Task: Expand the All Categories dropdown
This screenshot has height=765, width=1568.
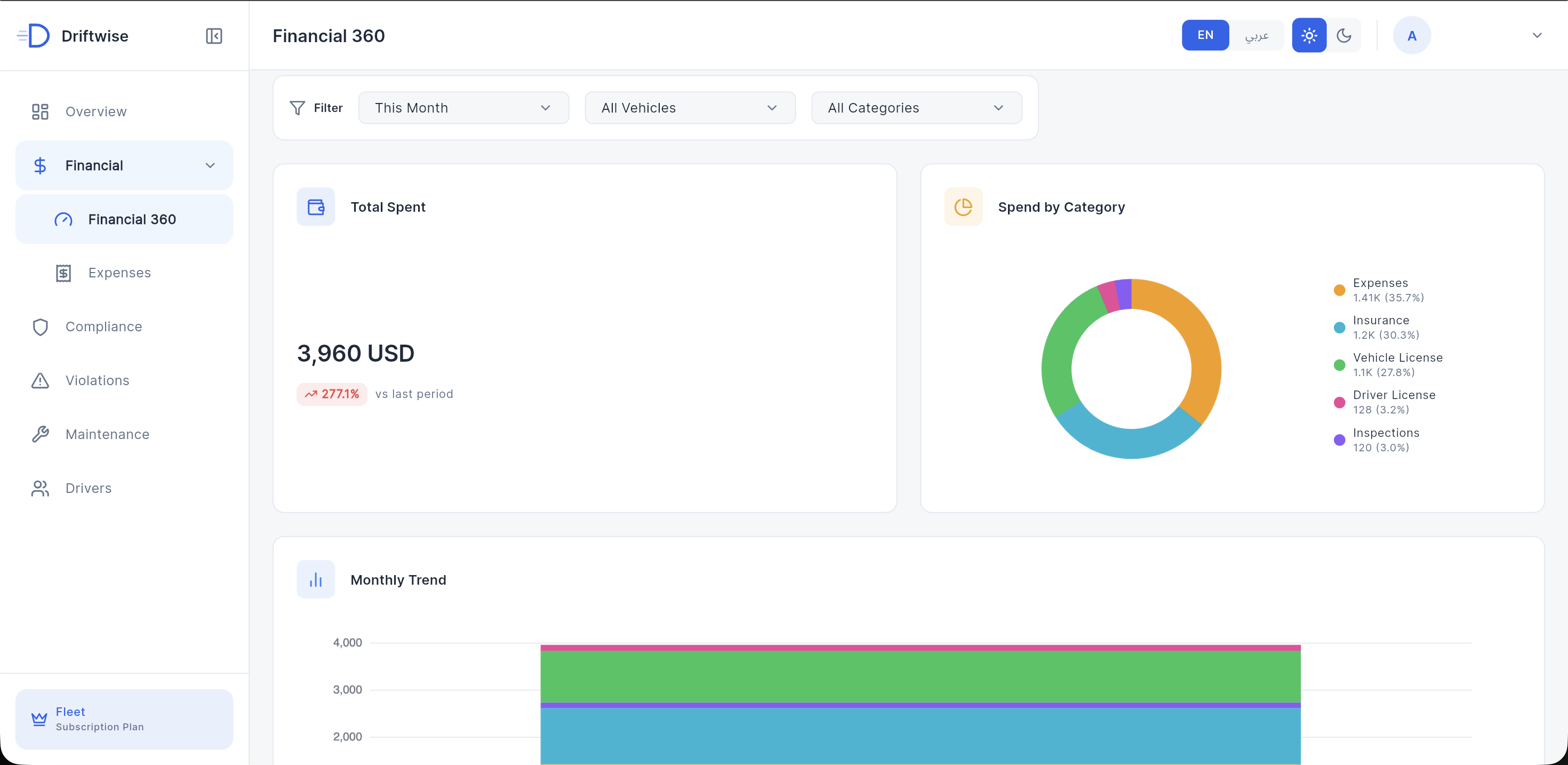Action: pyautogui.click(x=916, y=108)
